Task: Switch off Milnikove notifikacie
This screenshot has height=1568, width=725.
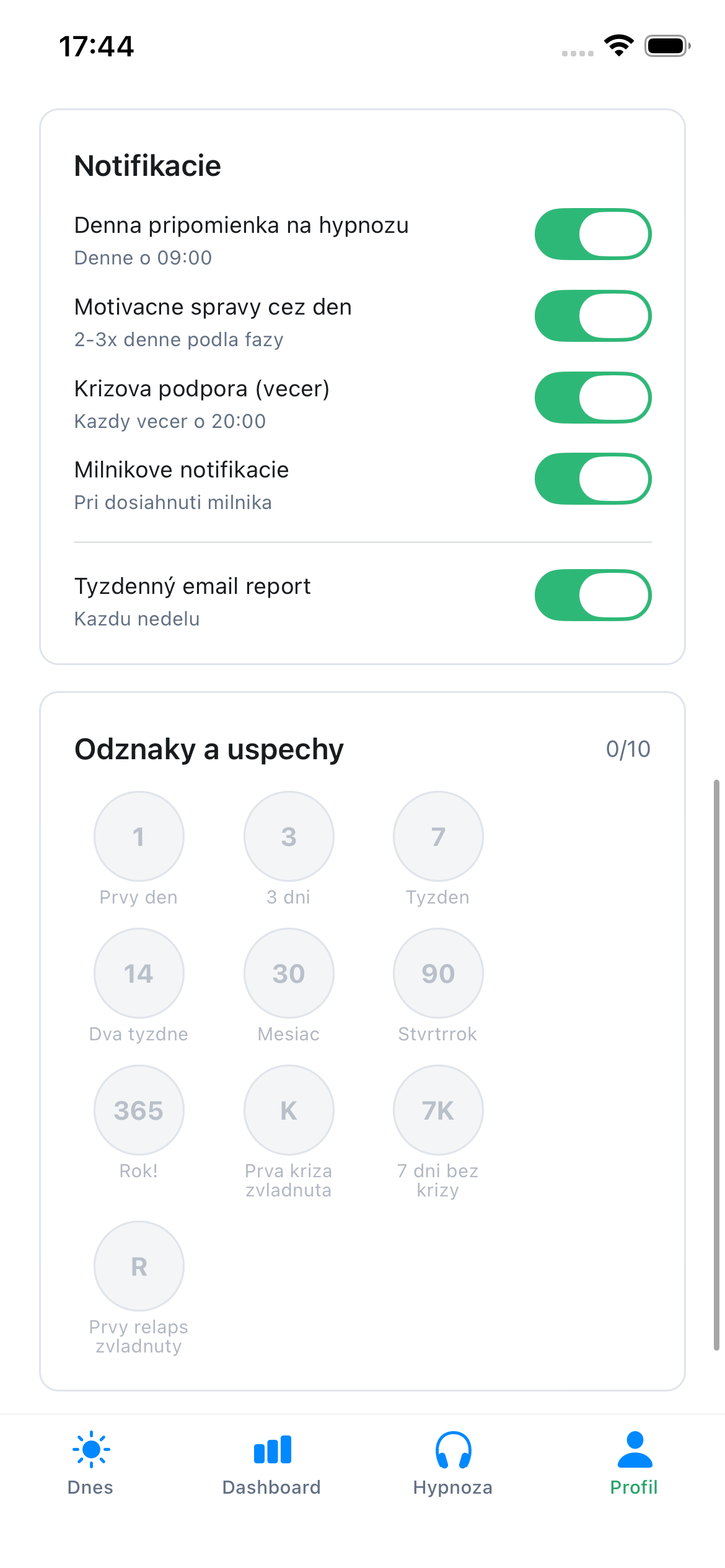Action: pyautogui.click(x=593, y=479)
